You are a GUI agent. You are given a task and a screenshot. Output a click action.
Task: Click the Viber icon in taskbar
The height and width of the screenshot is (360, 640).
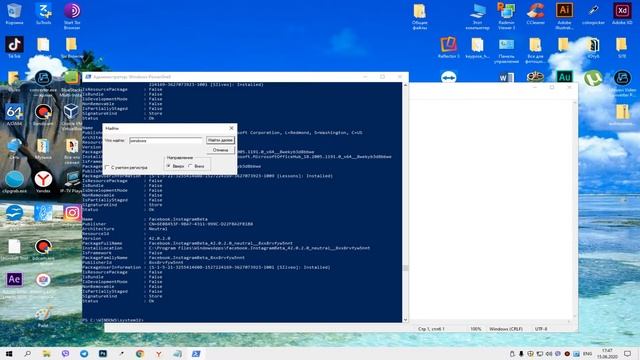click(x=65, y=353)
